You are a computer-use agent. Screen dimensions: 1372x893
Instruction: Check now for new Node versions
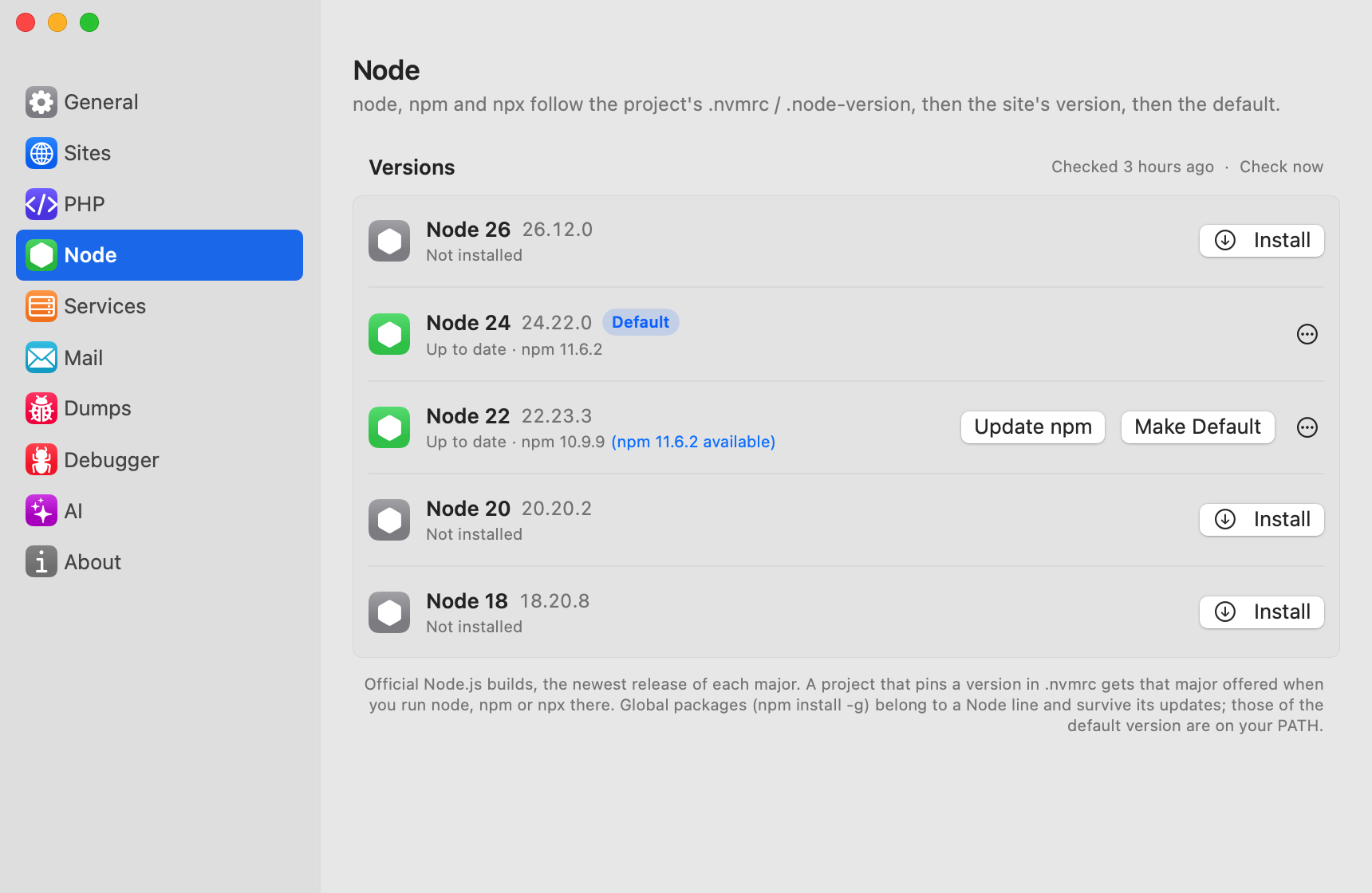pos(1281,167)
